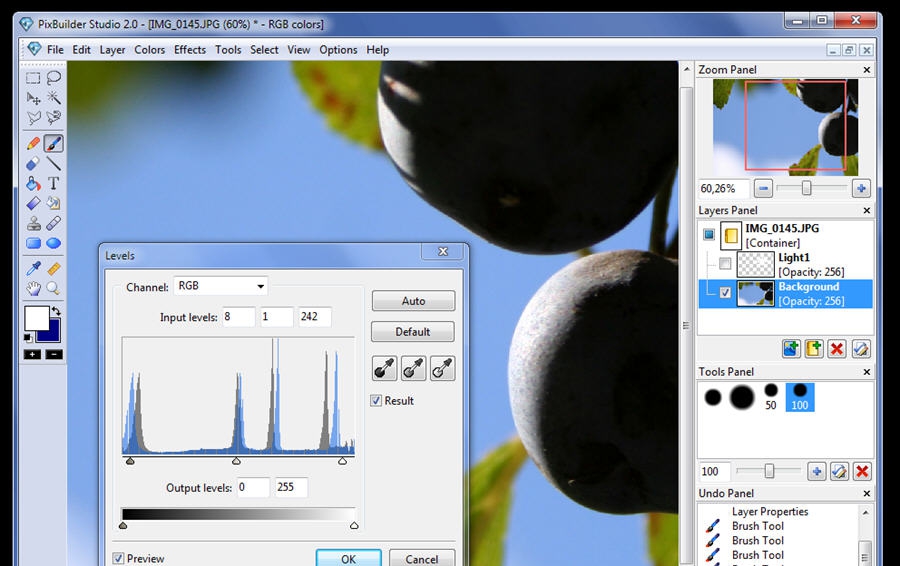Open the Layer menu

click(x=112, y=50)
